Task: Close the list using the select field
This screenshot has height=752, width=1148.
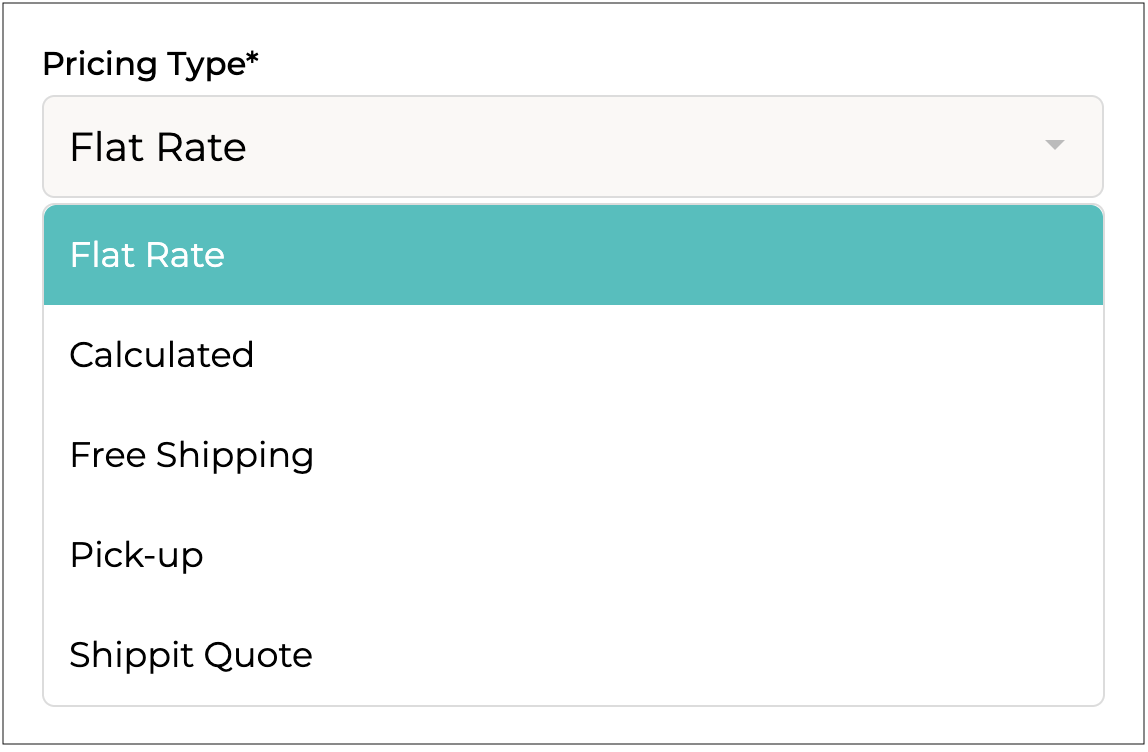Action: tap(572, 147)
